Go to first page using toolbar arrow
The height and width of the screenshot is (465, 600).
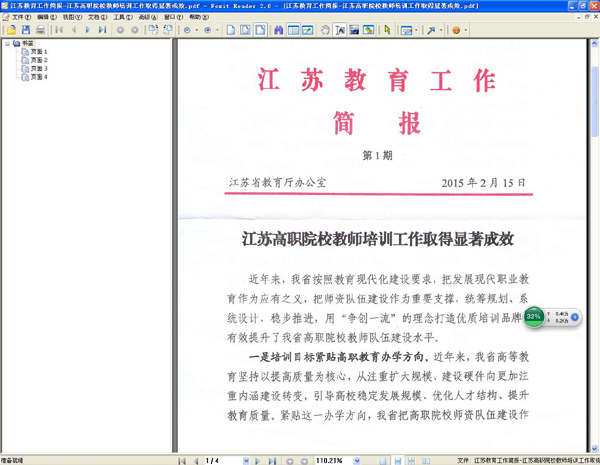coord(59,30)
